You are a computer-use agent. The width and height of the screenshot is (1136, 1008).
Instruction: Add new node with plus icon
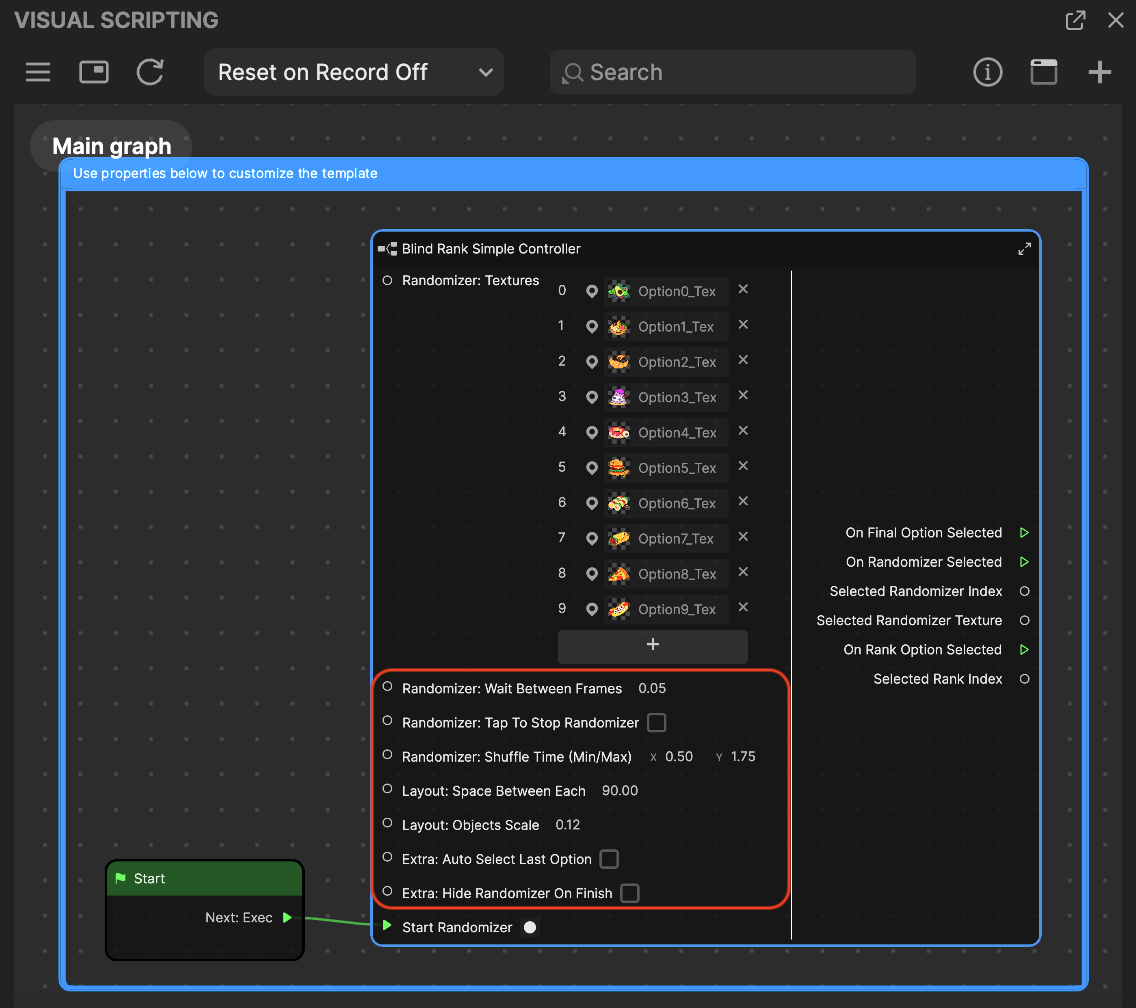point(1099,72)
